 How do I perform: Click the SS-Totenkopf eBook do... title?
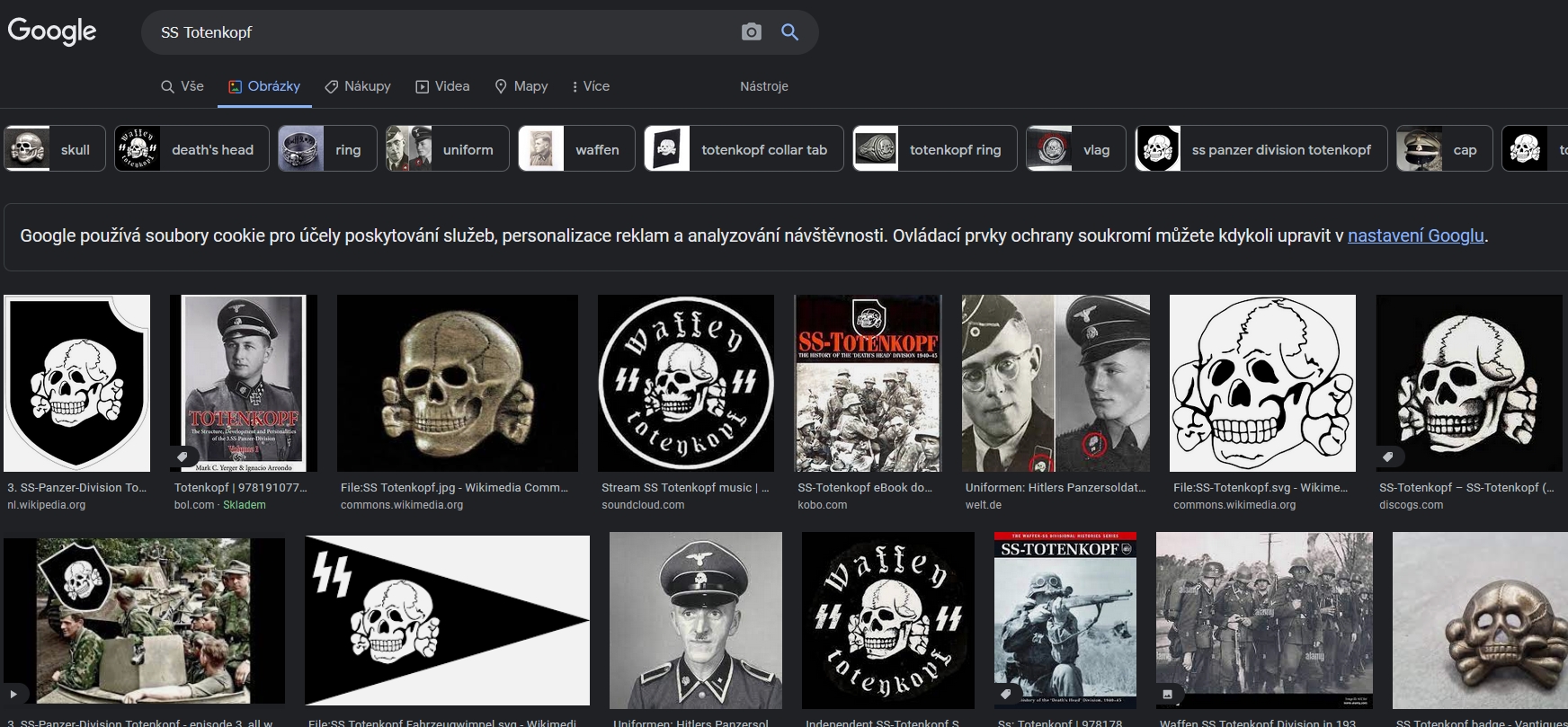865,487
